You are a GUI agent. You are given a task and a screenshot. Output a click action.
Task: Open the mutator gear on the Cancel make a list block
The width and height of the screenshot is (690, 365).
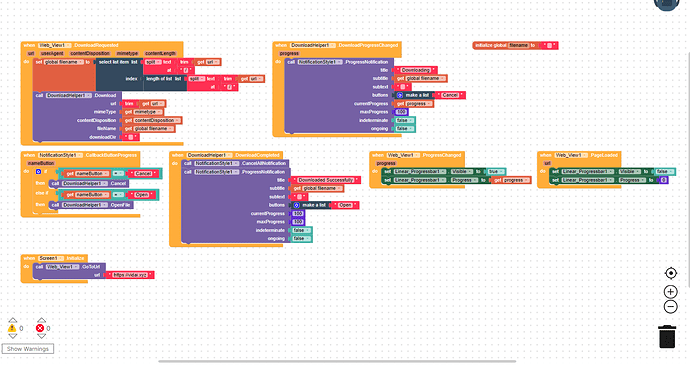coord(400,95)
